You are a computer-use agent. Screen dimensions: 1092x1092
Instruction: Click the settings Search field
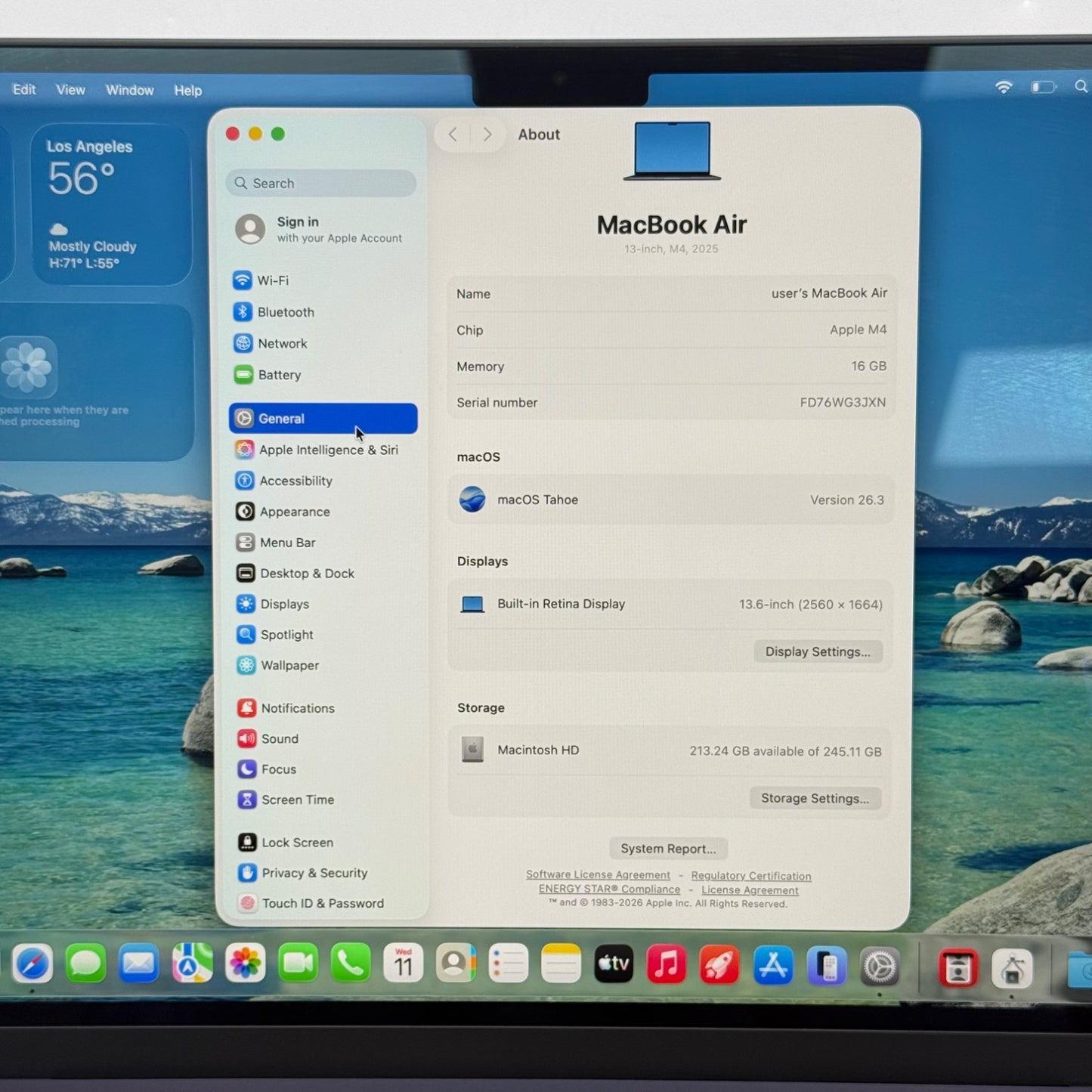click(x=321, y=184)
